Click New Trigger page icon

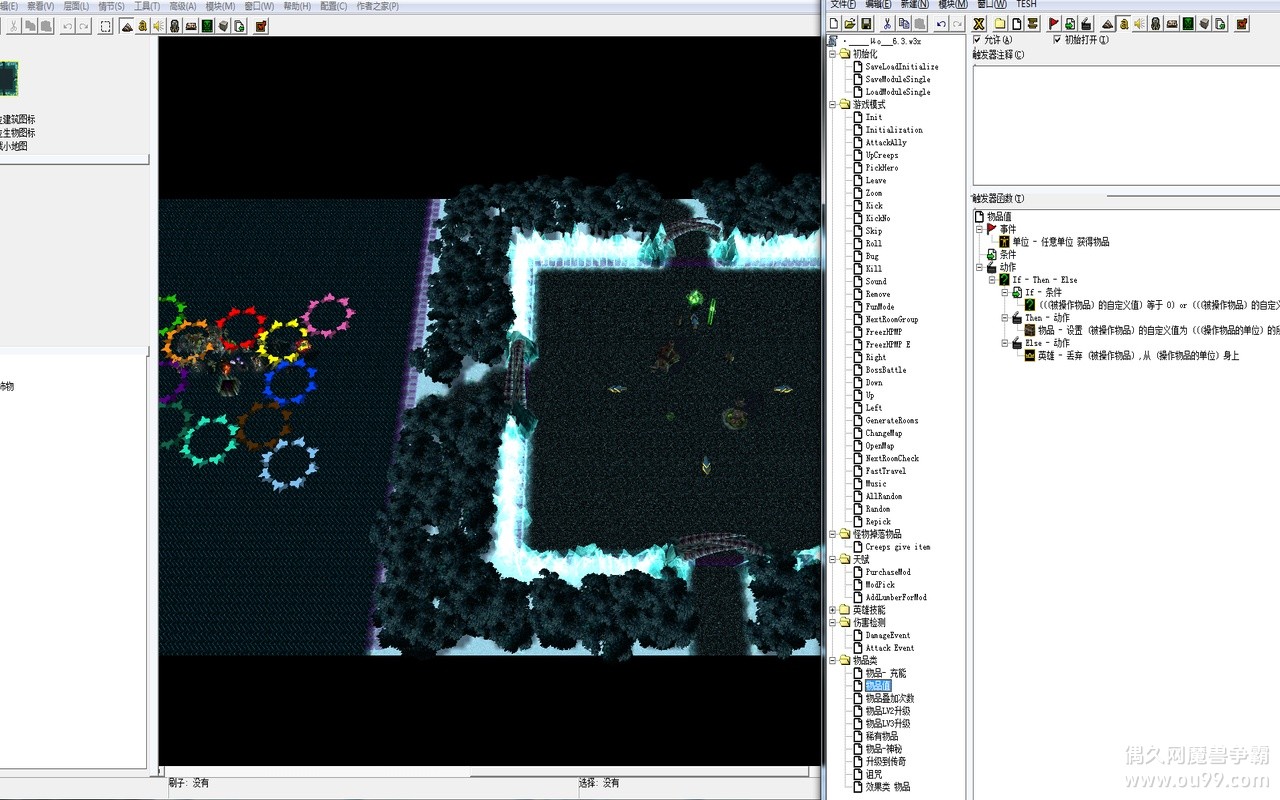pos(1016,24)
